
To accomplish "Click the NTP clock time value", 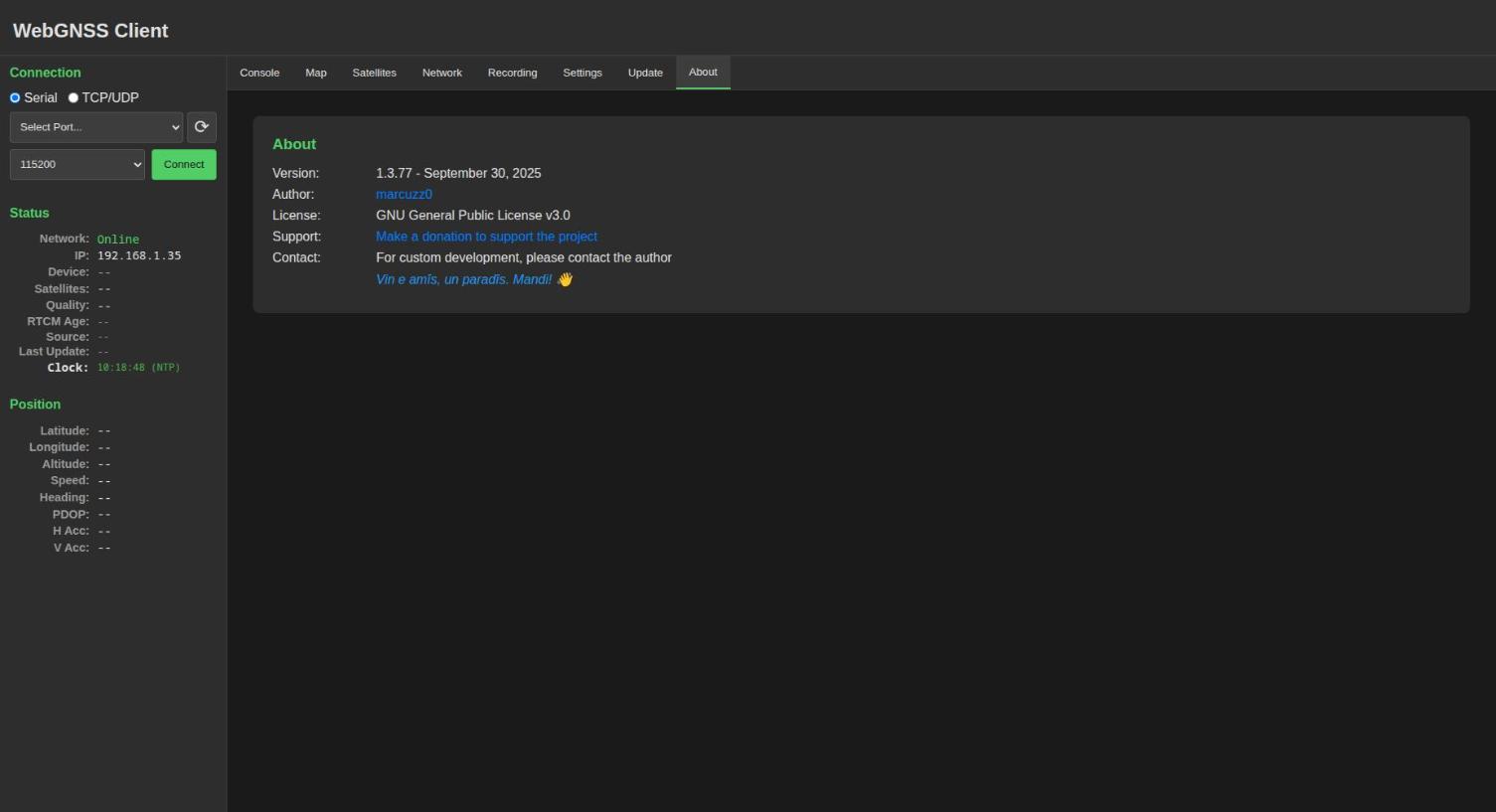I will coord(138,368).
